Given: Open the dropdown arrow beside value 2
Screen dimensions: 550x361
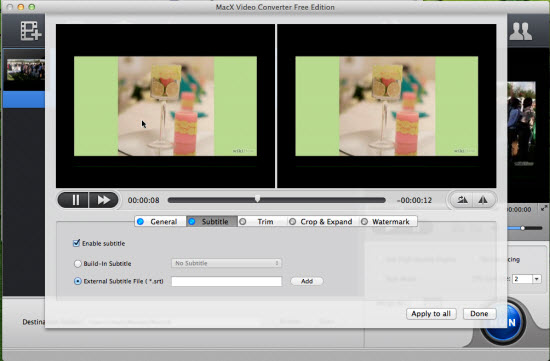Looking at the screenshot, I should tap(536, 279).
